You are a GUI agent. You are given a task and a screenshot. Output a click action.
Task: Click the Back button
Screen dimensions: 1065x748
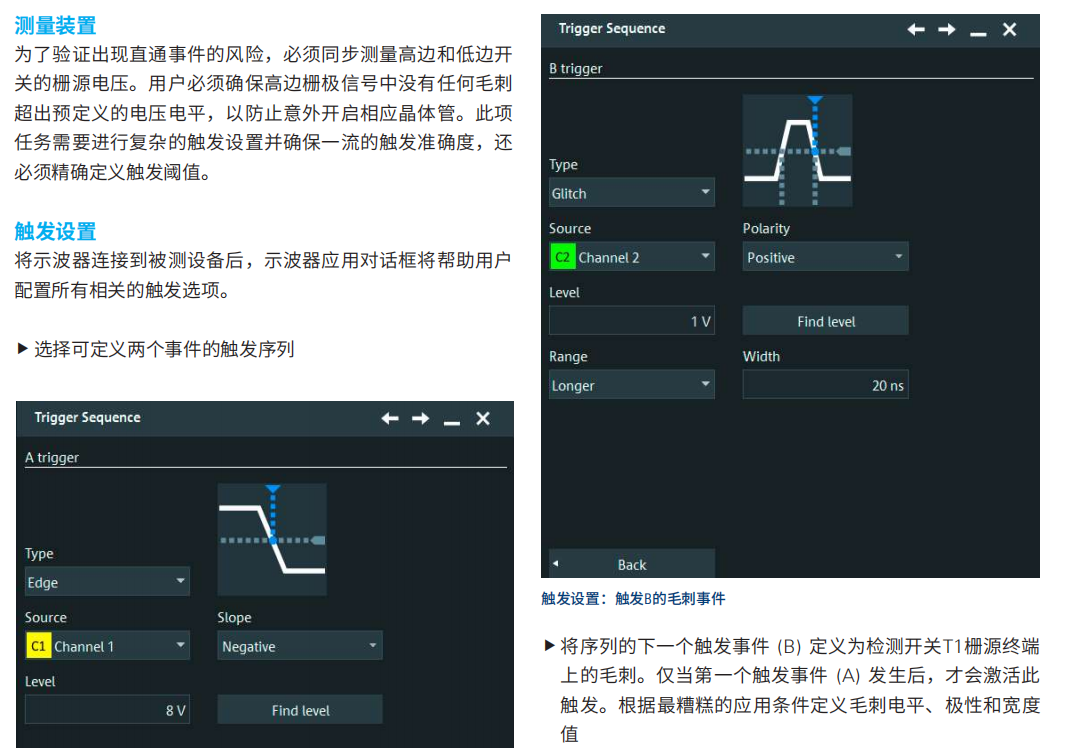(x=632, y=564)
